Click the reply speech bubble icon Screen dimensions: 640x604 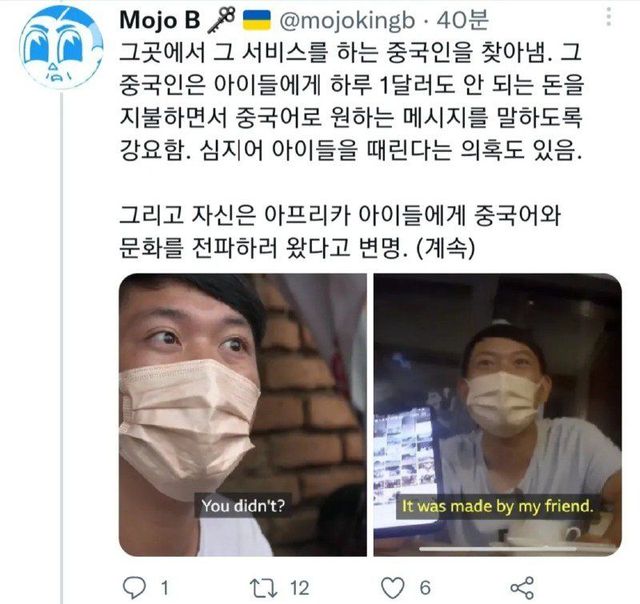point(134,588)
